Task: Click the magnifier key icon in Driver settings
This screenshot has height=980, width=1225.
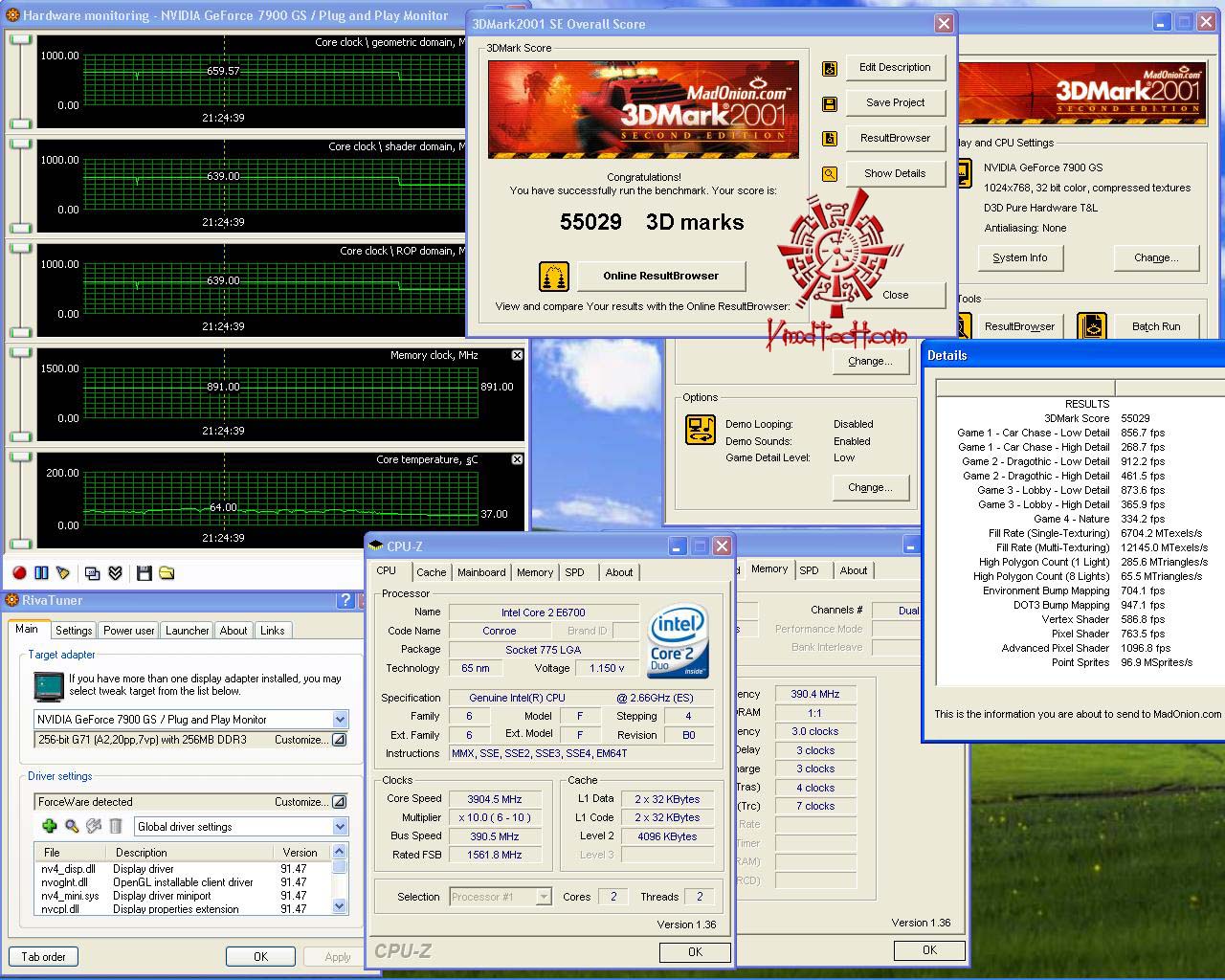Action: (72, 826)
